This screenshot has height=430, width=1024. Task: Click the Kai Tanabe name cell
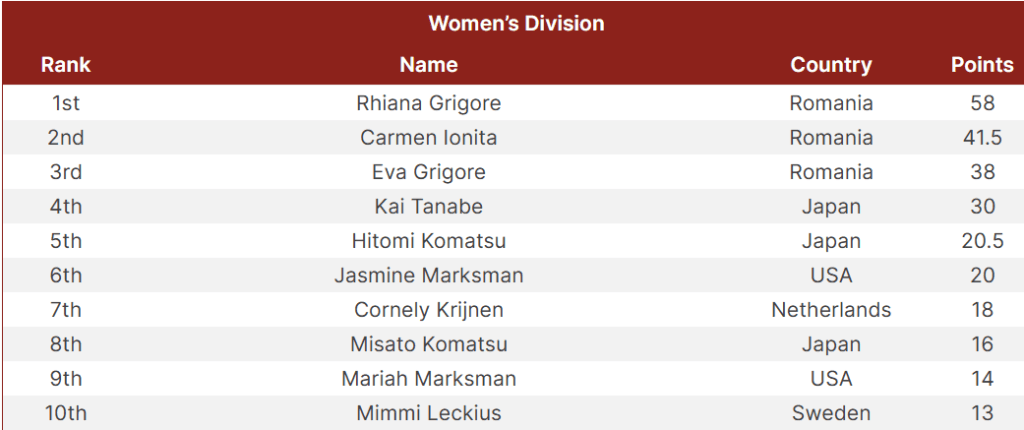click(429, 207)
